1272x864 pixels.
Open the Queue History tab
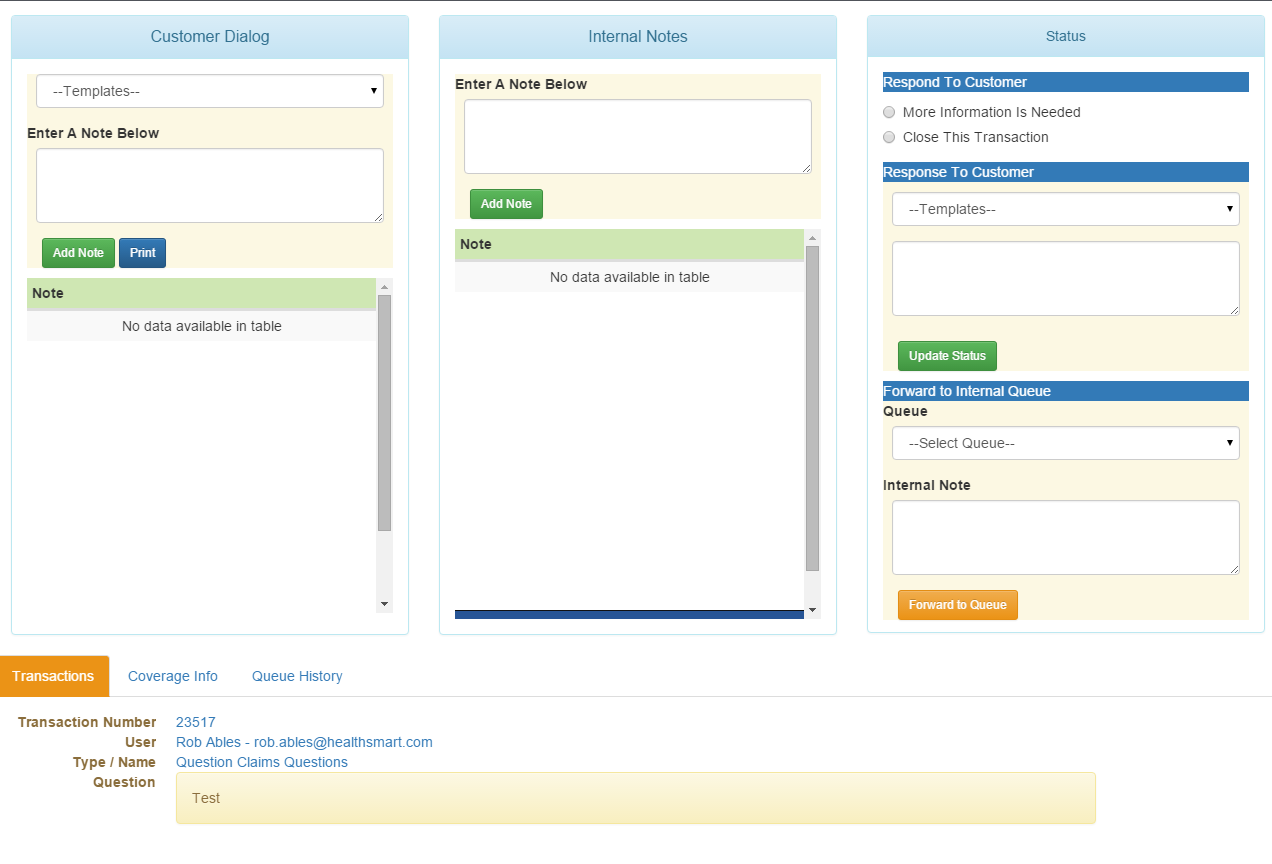point(297,676)
